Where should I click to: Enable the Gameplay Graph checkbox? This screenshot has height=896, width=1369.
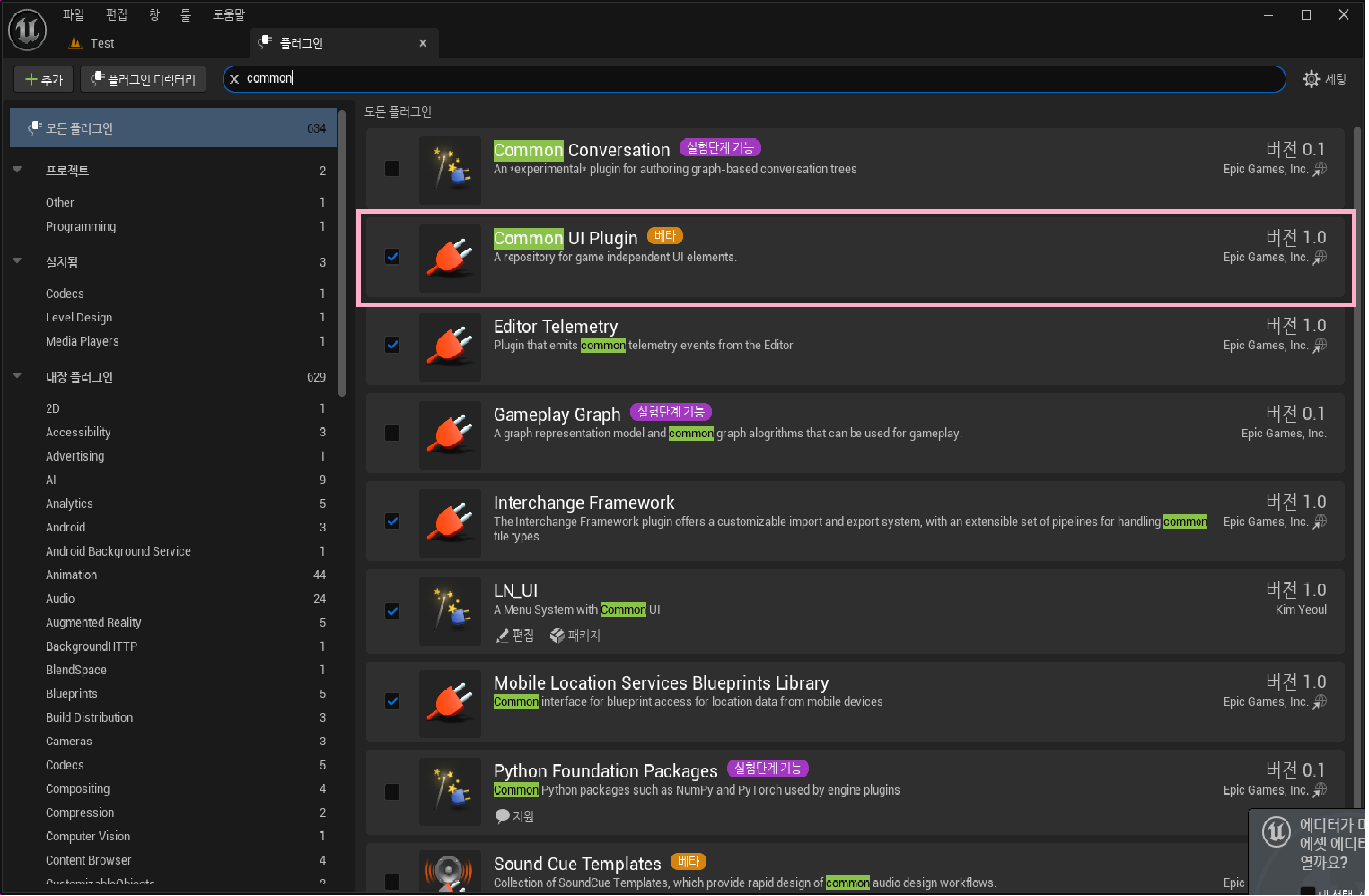[x=392, y=433]
